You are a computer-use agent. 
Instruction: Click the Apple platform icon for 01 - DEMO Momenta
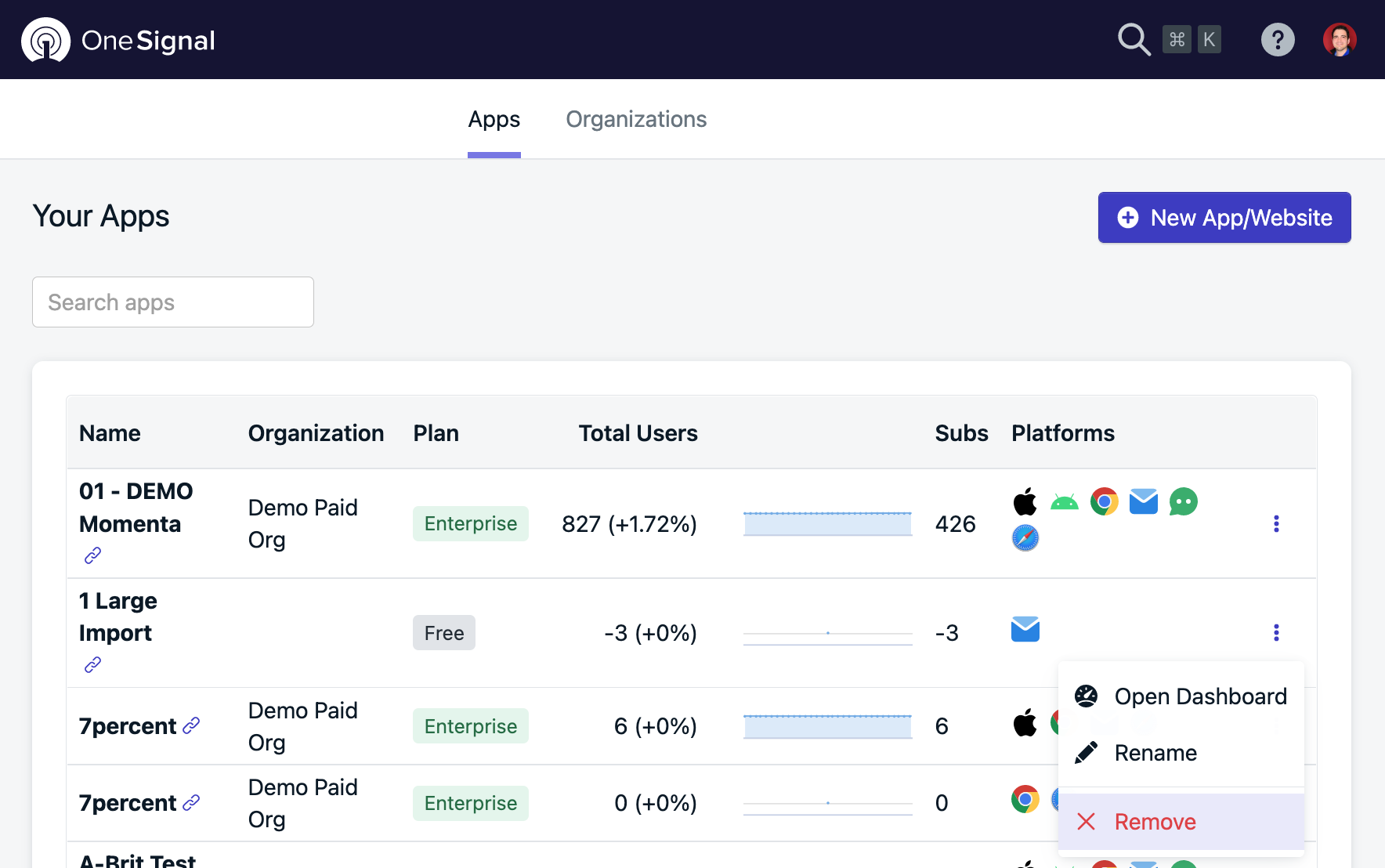click(1025, 501)
